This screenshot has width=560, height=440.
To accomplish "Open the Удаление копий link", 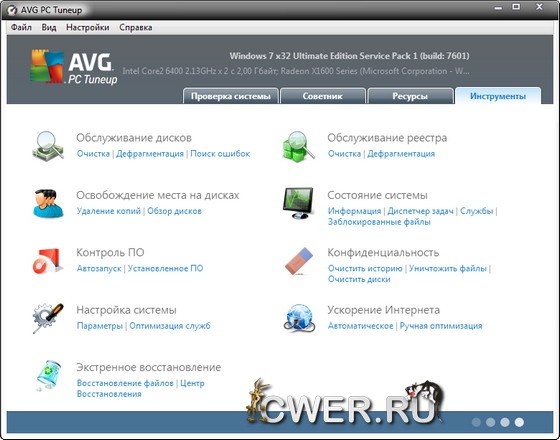I will 109,211.
